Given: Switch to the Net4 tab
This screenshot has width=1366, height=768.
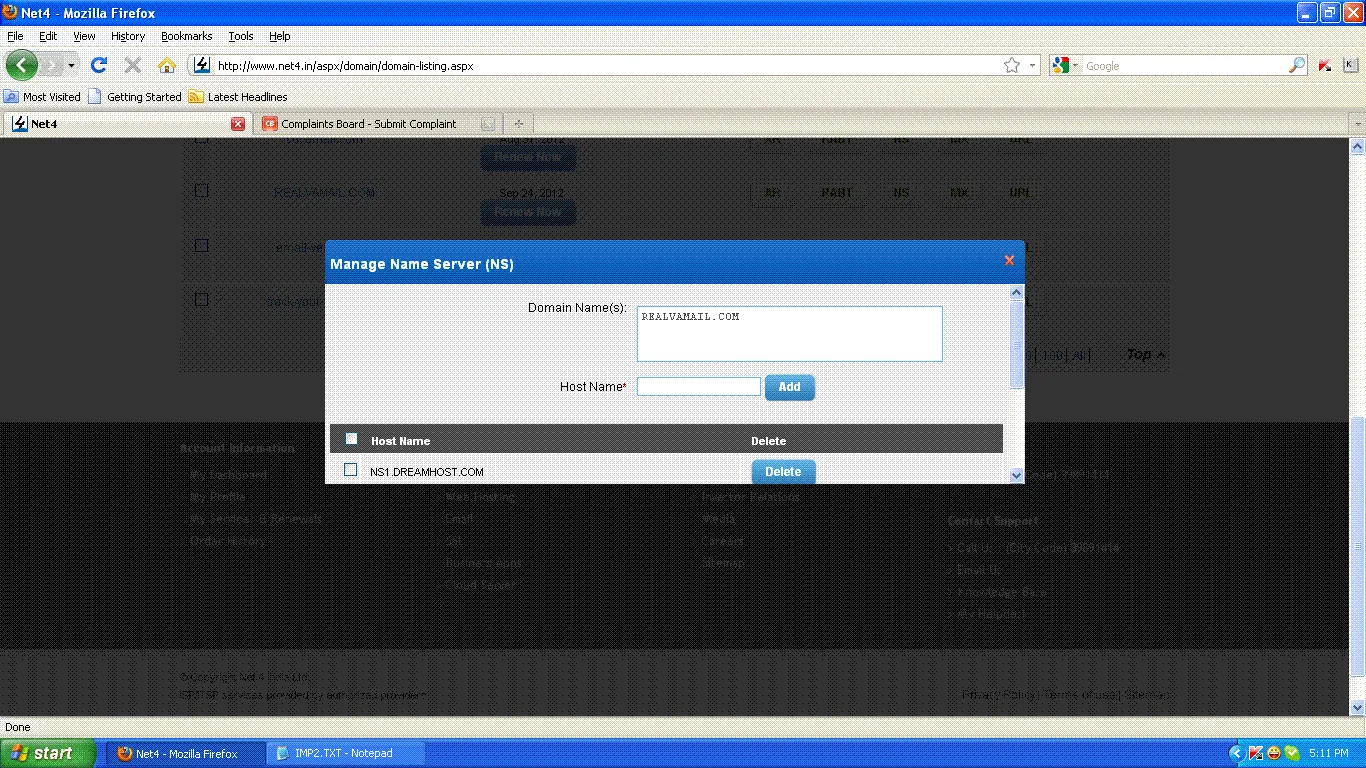Looking at the screenshot, I should pyautogui.click(x=127, y=124).
